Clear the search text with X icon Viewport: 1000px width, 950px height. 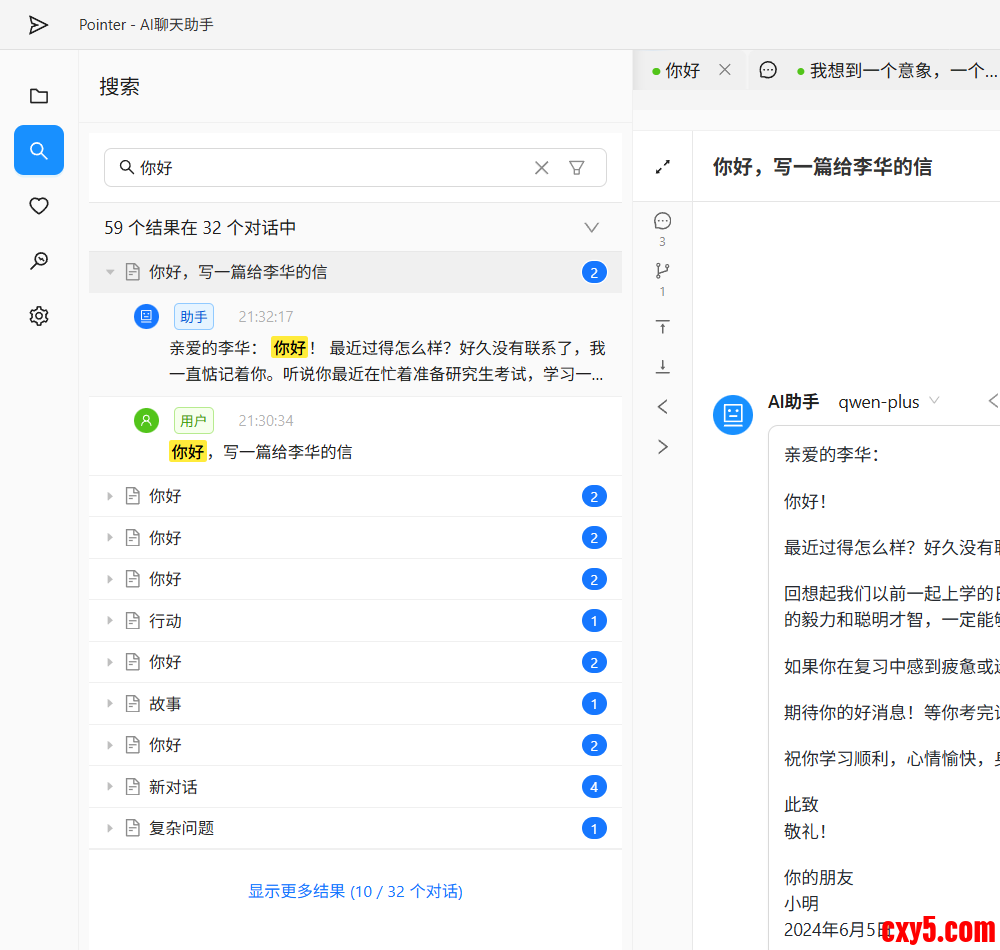point(541,168)
